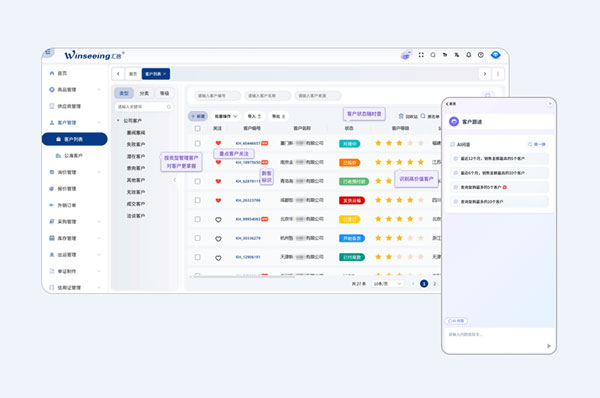Open the 10条/页 page size dropdown

pyautogui.click(x=388, y=284)
